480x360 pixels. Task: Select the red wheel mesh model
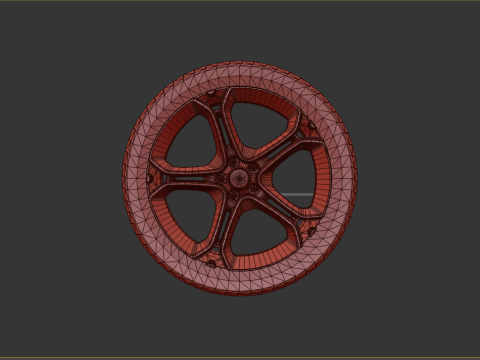tap(239, 178)
